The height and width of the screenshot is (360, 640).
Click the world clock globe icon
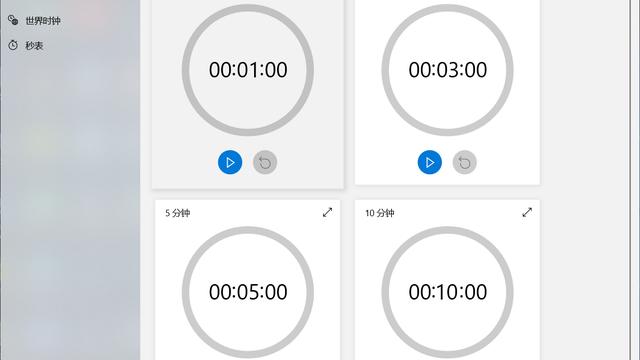point(13,20)
